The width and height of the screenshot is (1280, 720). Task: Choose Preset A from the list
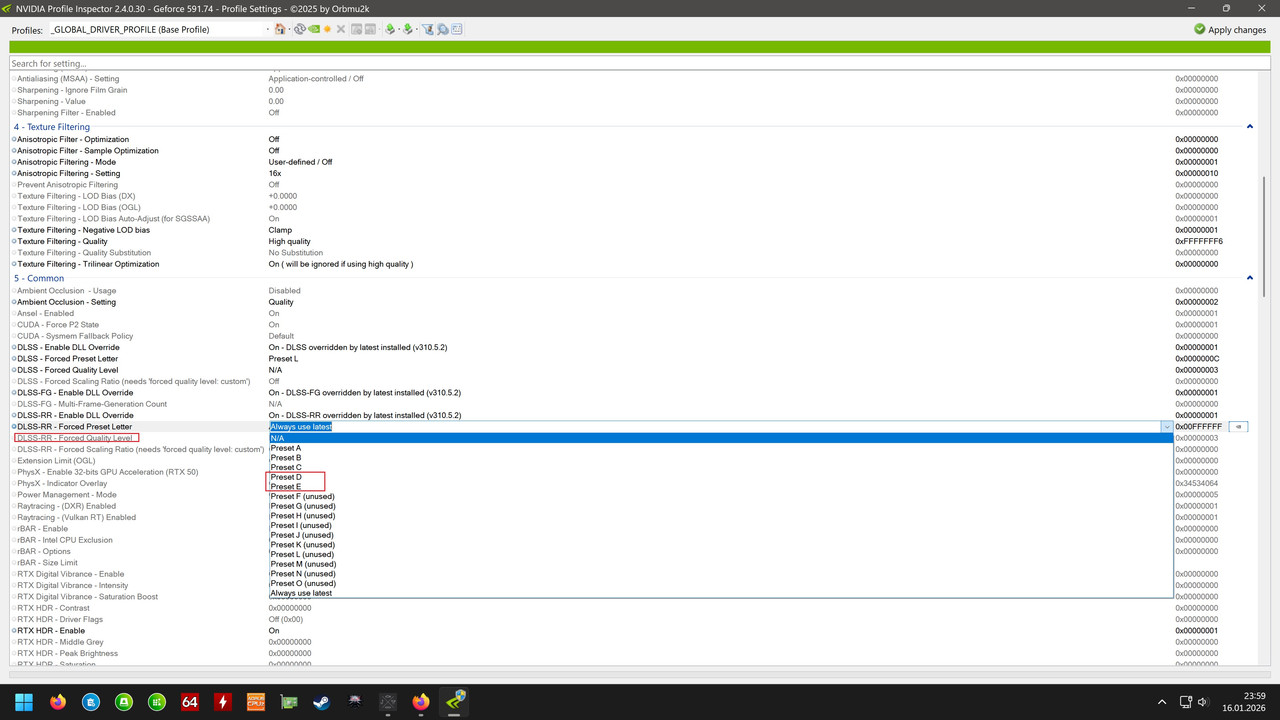[x=720, y=448]
